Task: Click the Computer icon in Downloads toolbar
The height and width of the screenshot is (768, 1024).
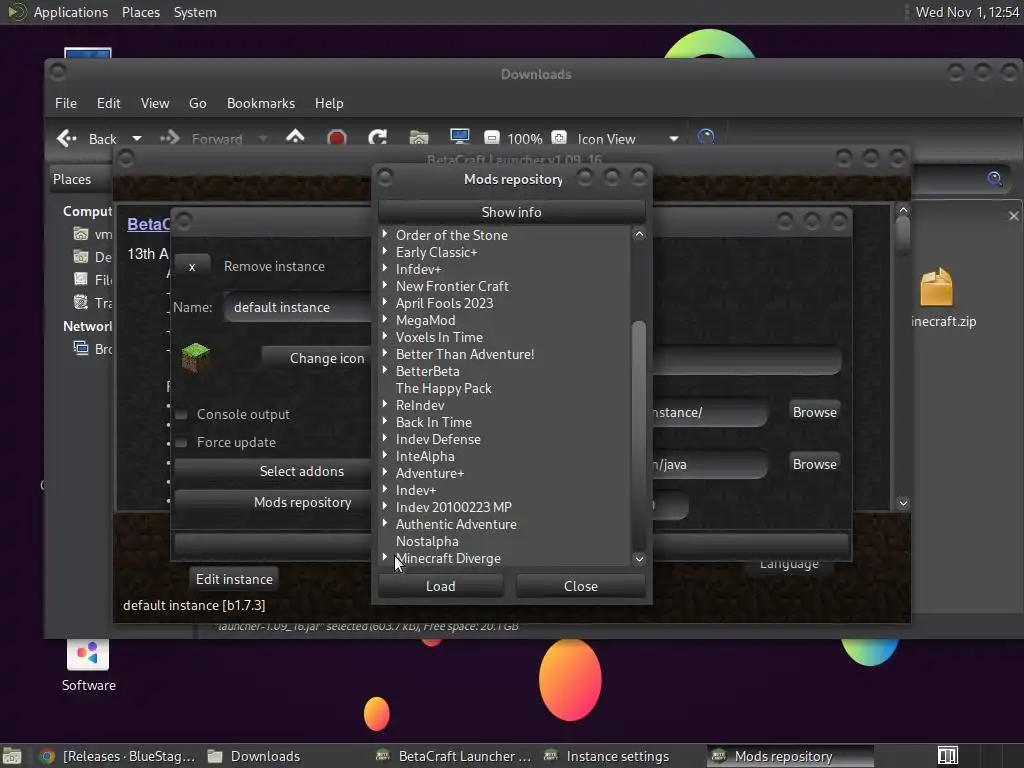Action: (x=460, y=136)
